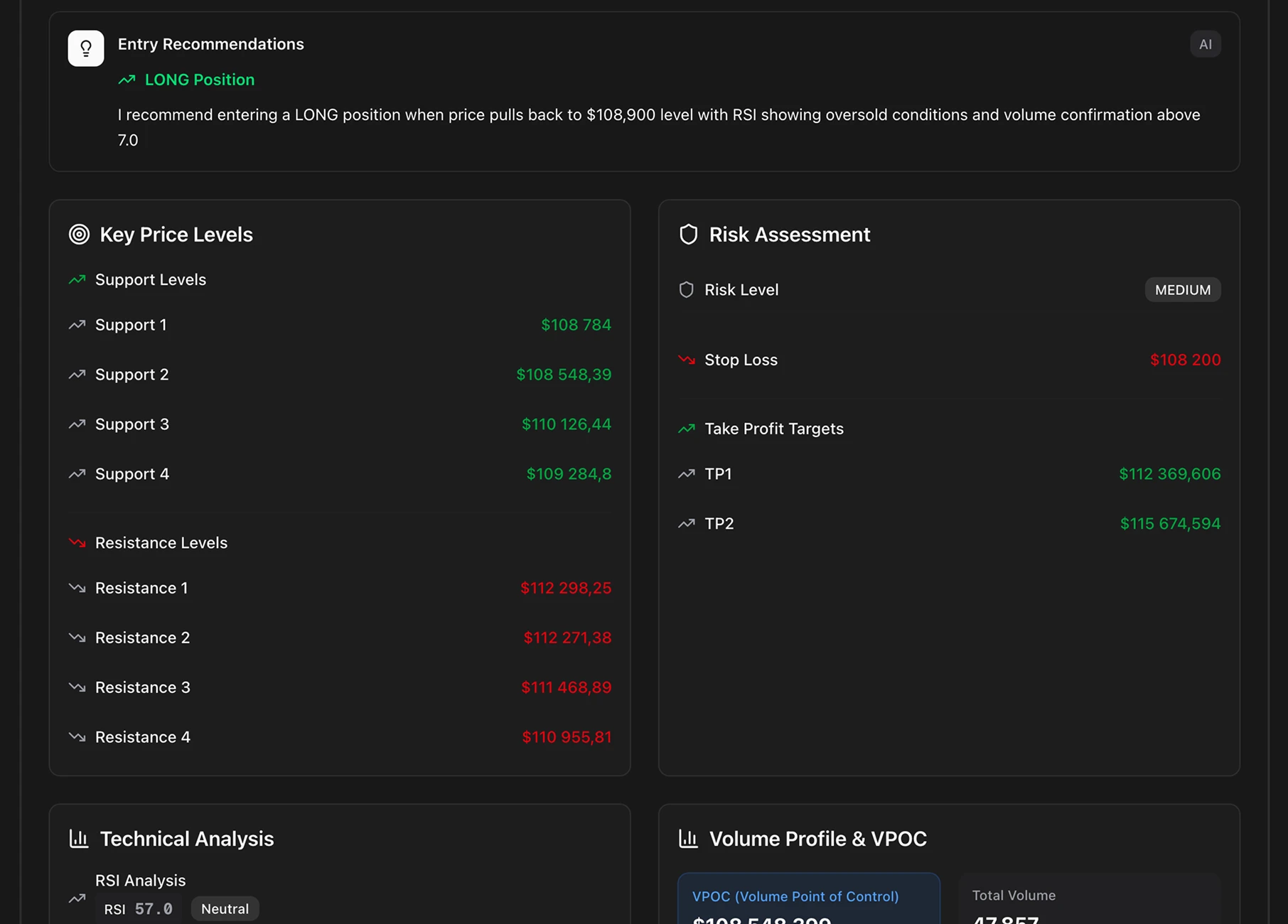The width and height of the screenshot is (1288, 924).
Task: Click the red down arrow beside Resistance Levels
Action: (77, 543)
